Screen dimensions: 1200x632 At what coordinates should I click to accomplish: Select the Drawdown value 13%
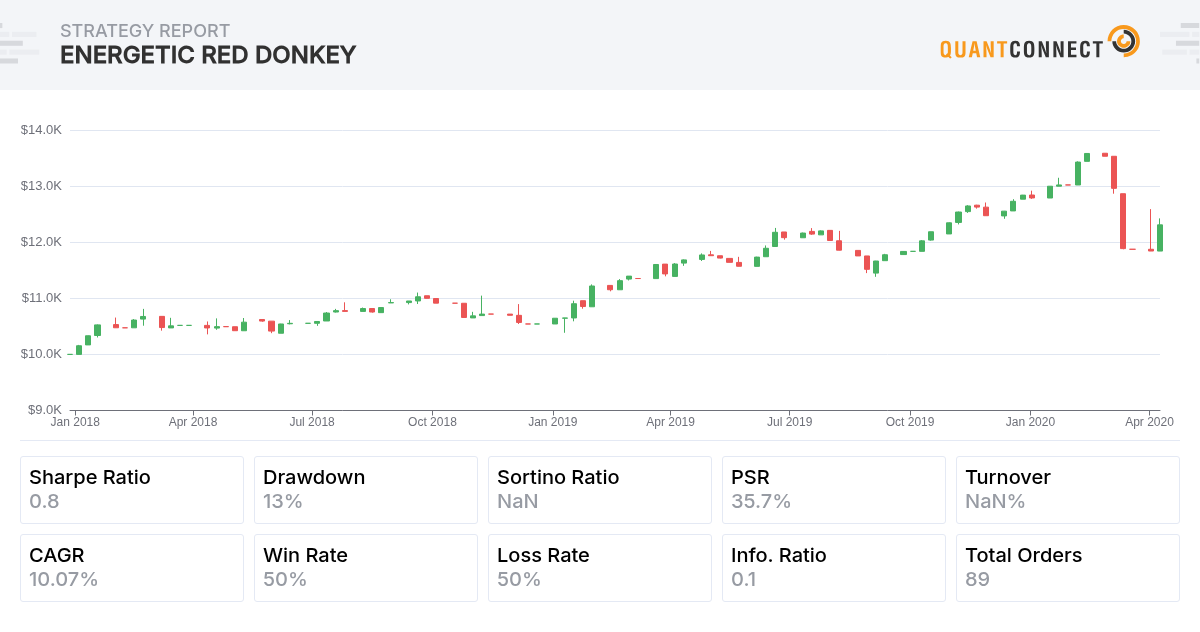click(x=283, y=501)
